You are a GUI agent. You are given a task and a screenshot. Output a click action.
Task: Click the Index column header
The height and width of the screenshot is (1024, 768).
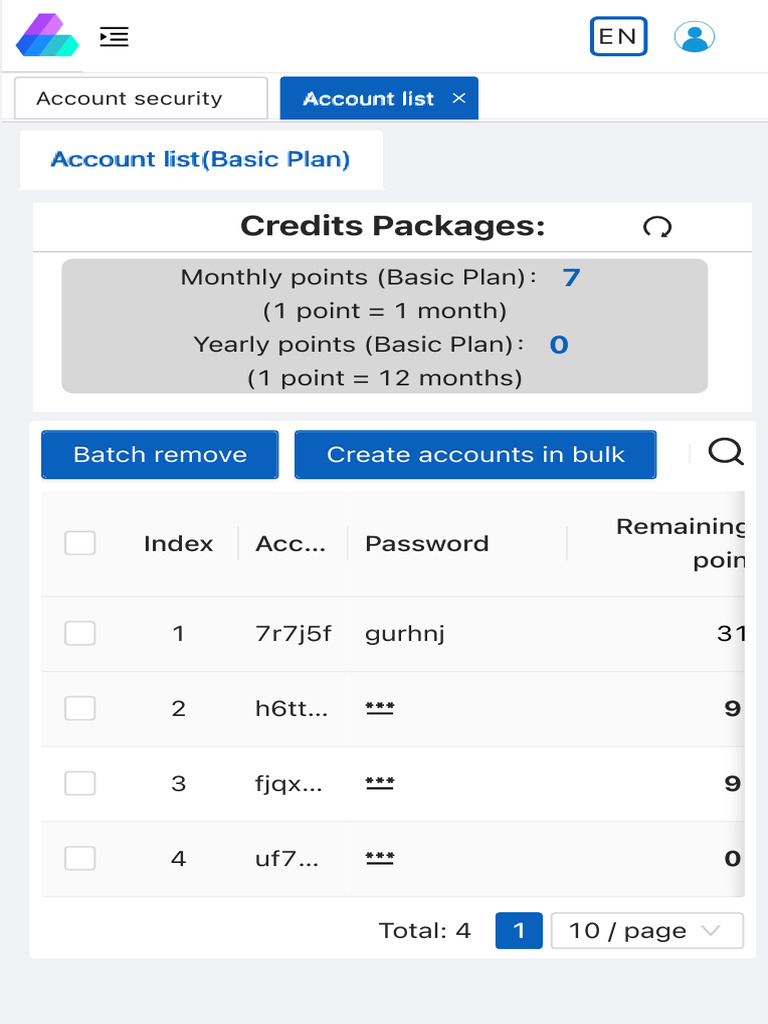click(178, 543)
